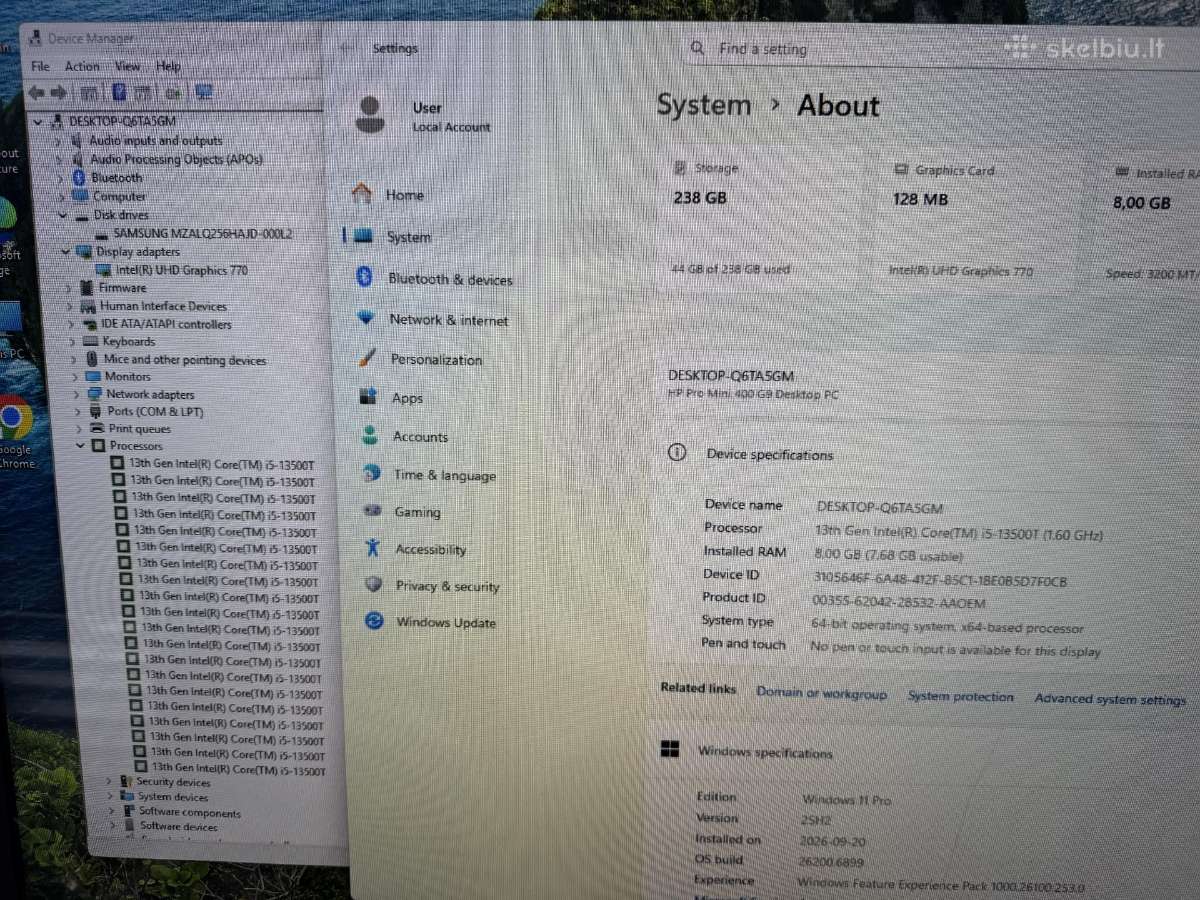Image resolution: width=1200 pixels, height=900 pixels.
Task: Select System devices in device tree
Action: pyautogui.click(x=173, y=797)
